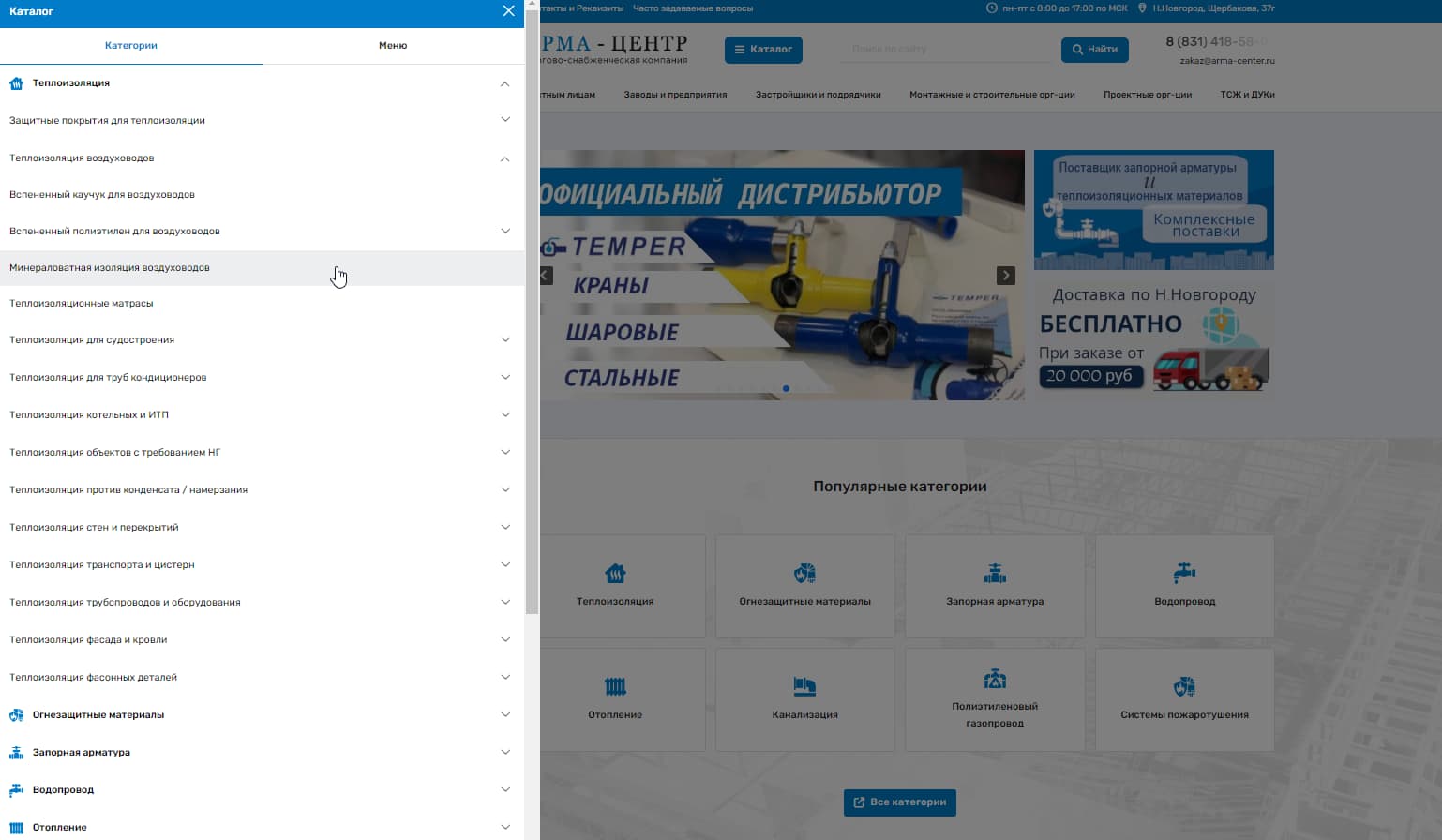Image resolution: width=1442 pixels, height=840 pixels.
Task: Click Запорная арматура icon in popular categories
Action: pos(995,573)
